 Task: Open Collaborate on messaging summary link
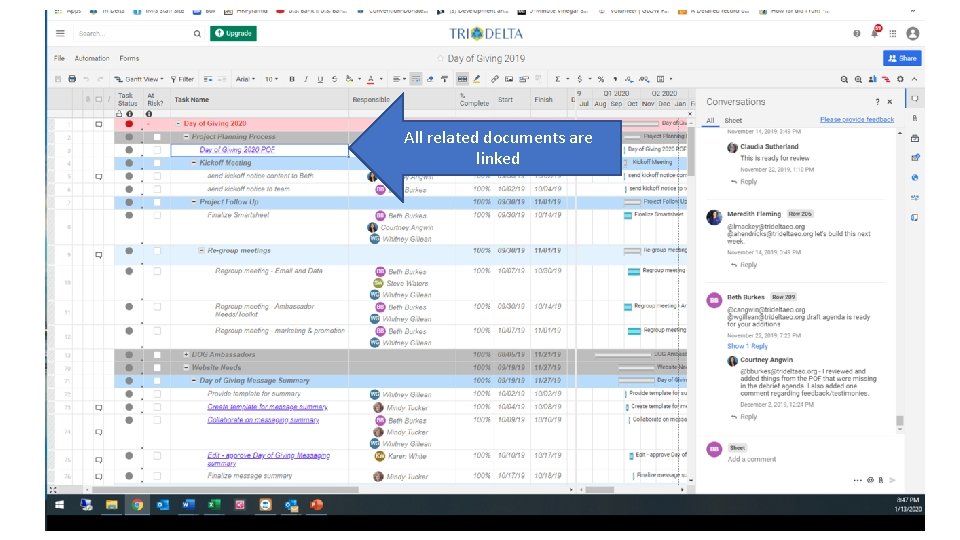(x=263, y=420)
